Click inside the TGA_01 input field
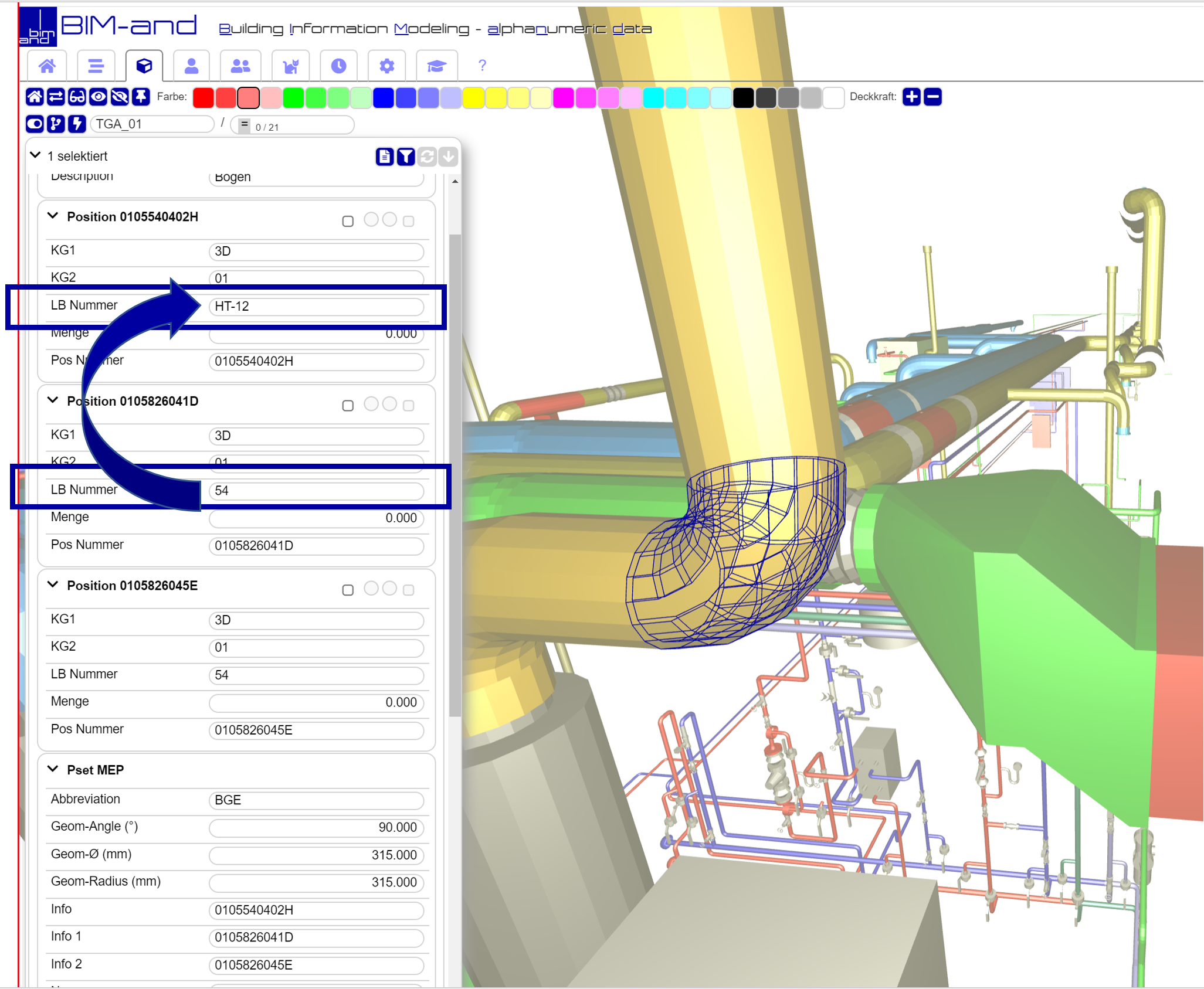 (x=152, y=124)
